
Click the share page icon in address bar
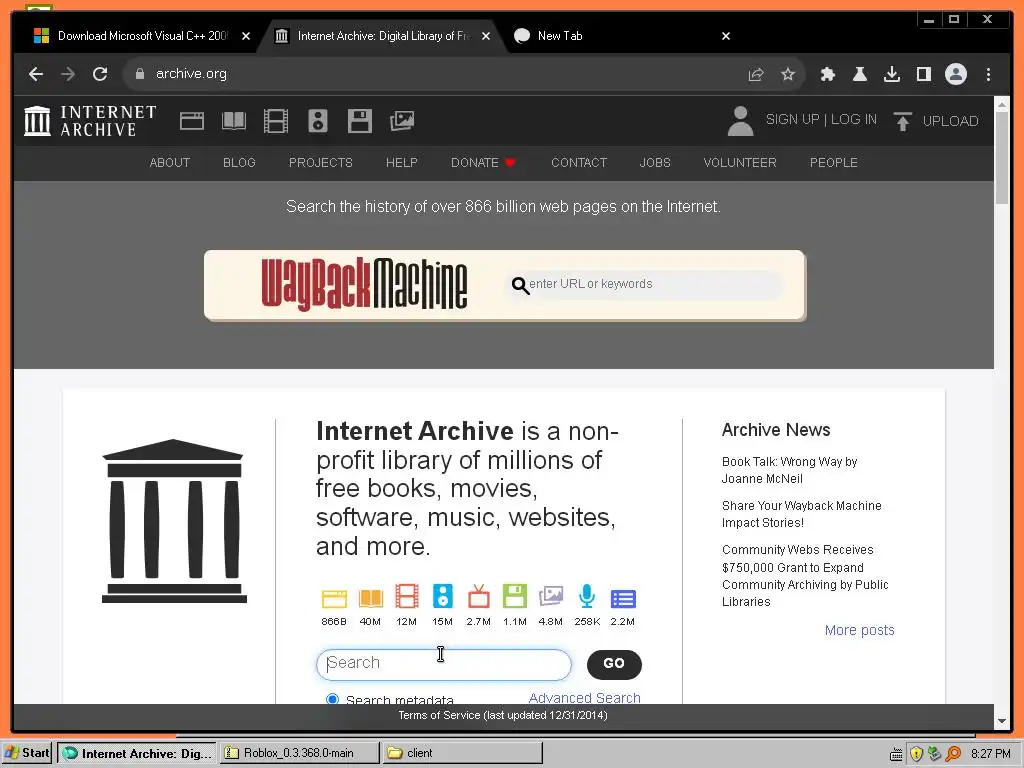click(756, 74)
